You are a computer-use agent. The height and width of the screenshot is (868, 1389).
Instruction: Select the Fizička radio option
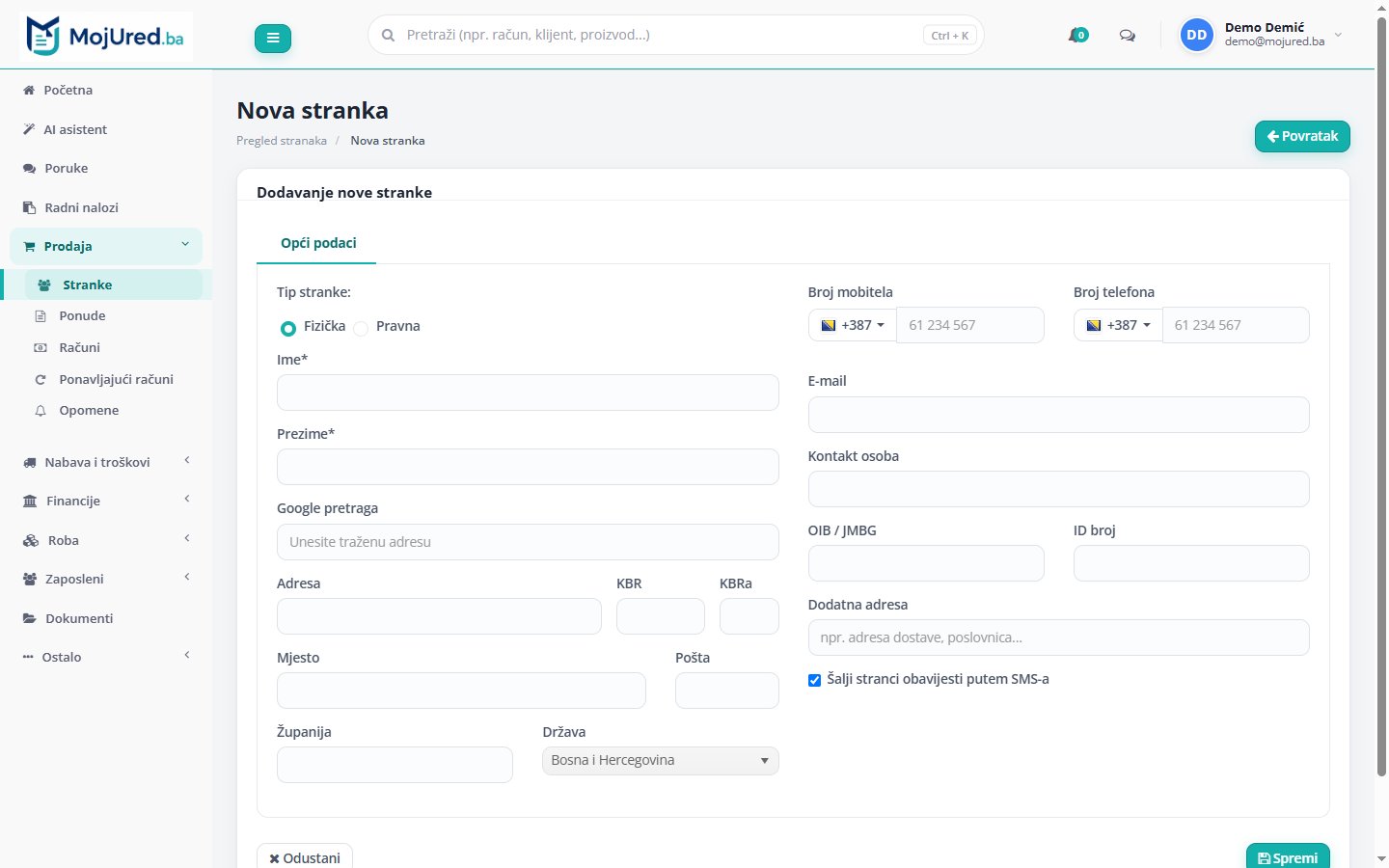[x=287, y=328]
